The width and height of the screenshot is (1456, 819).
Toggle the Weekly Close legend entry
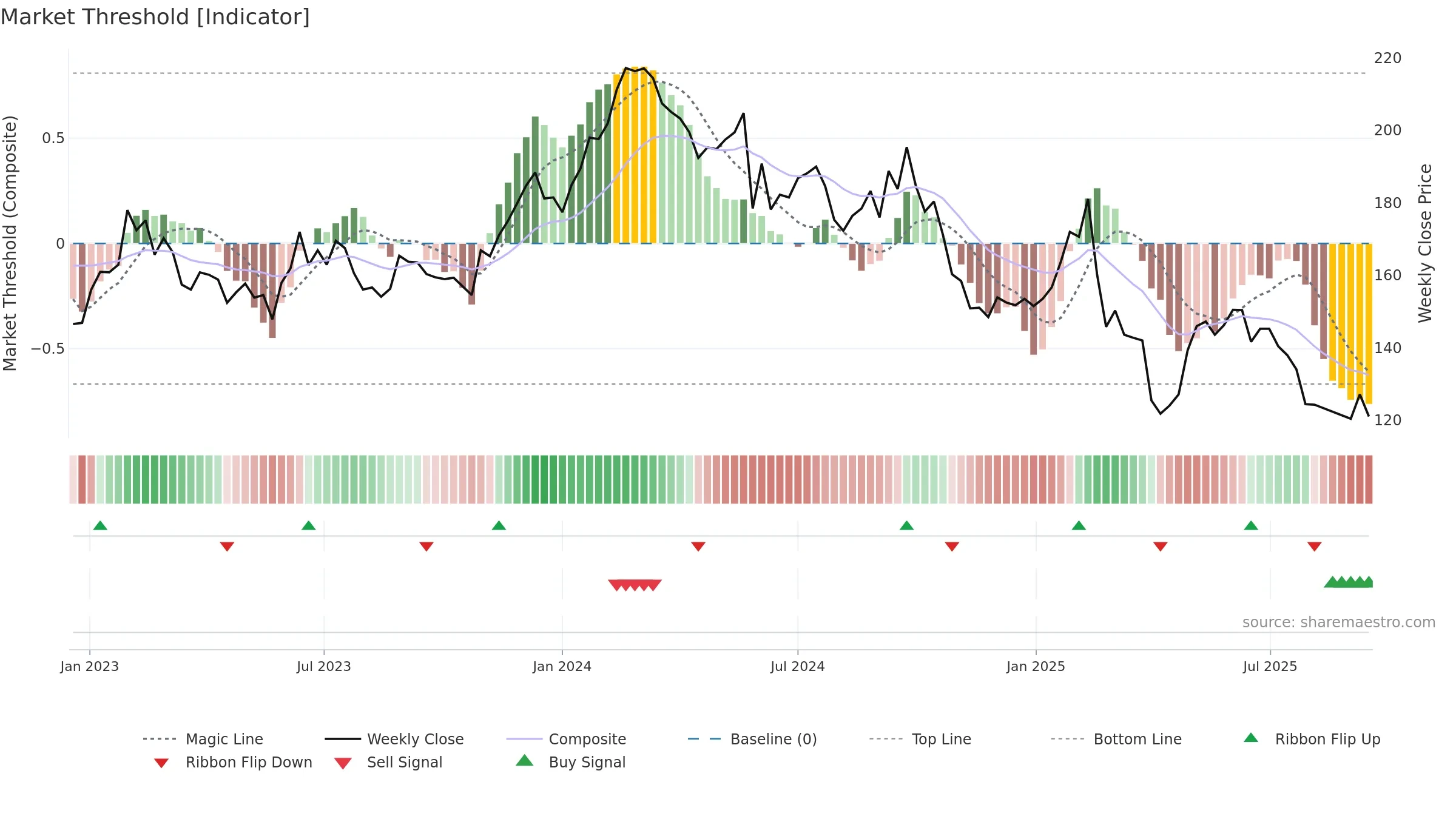[x=394, y=739]
